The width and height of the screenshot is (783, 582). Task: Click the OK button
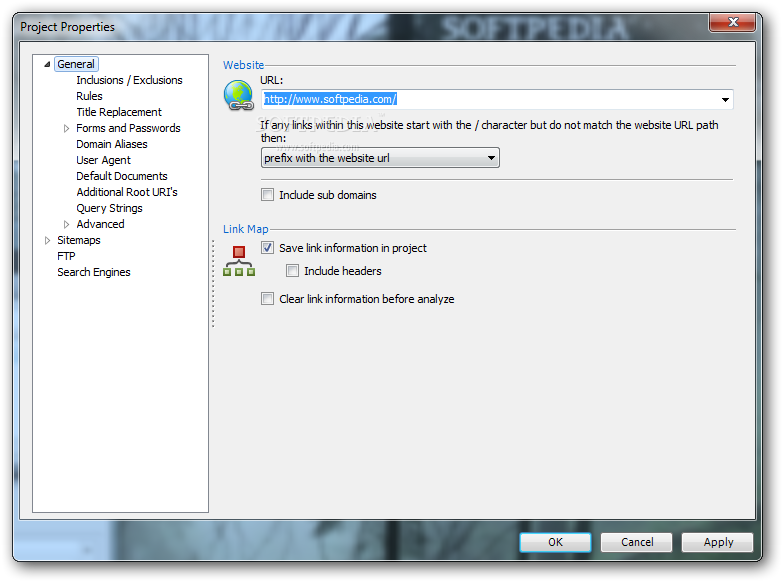pyautogui.click(x=555, y=542)
